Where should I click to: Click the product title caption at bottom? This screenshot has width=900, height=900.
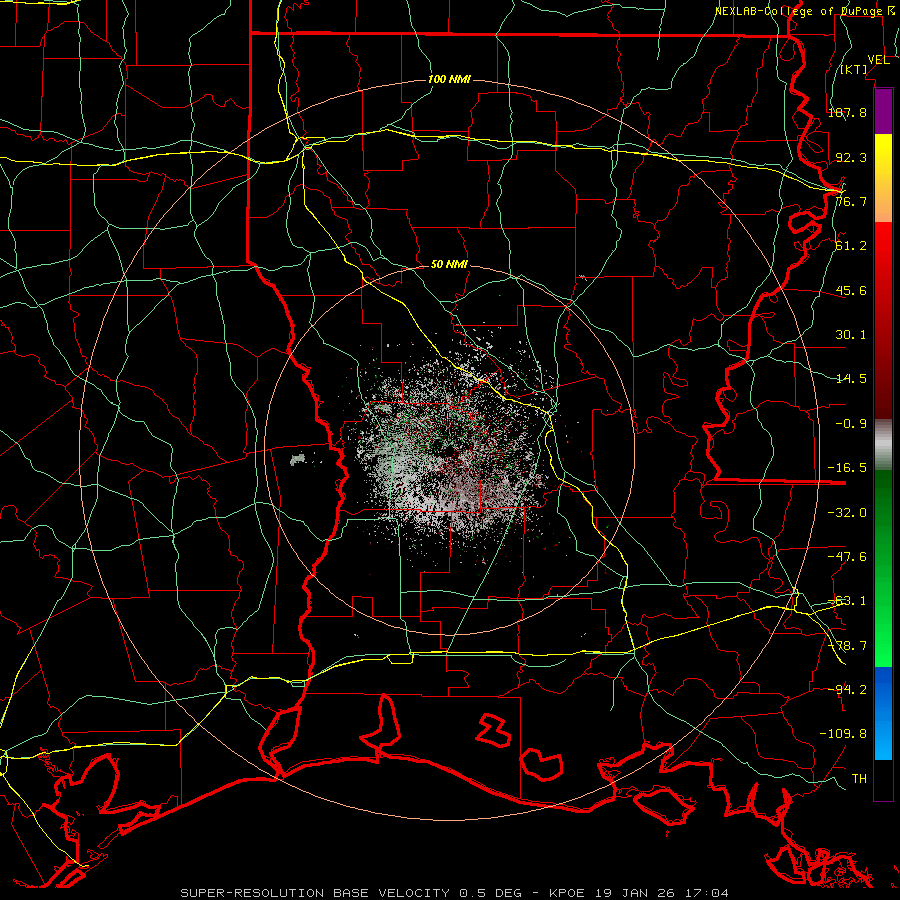[455, 893]
